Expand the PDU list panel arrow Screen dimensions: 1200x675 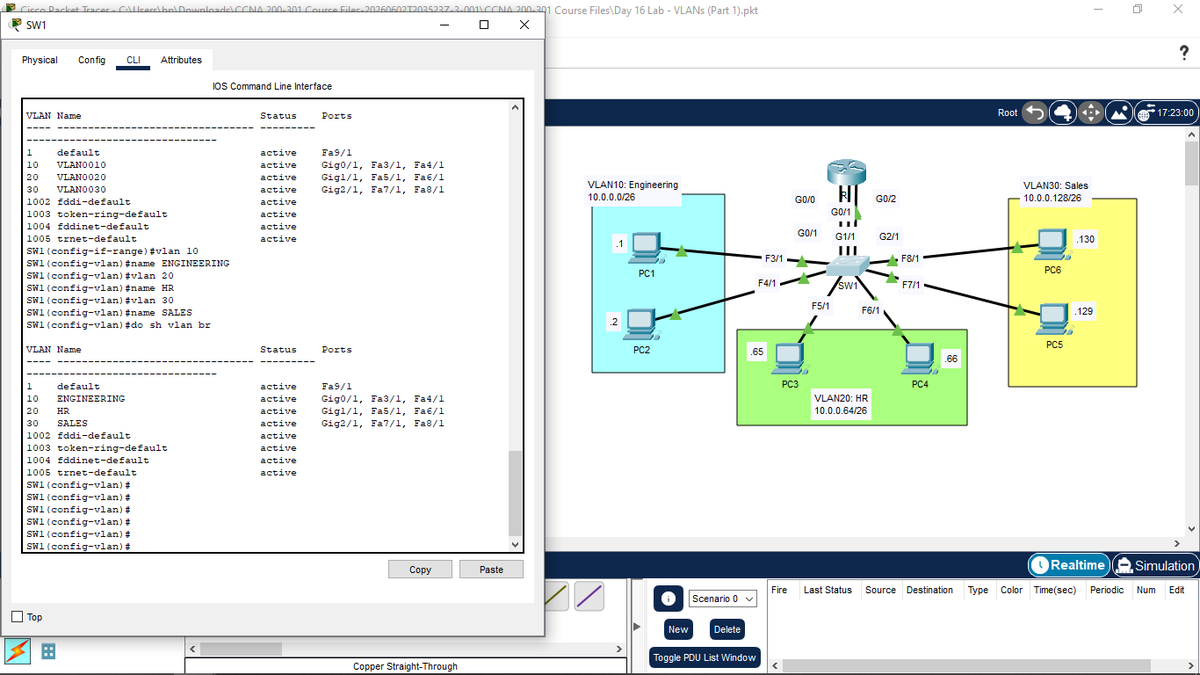click(639, 629)
